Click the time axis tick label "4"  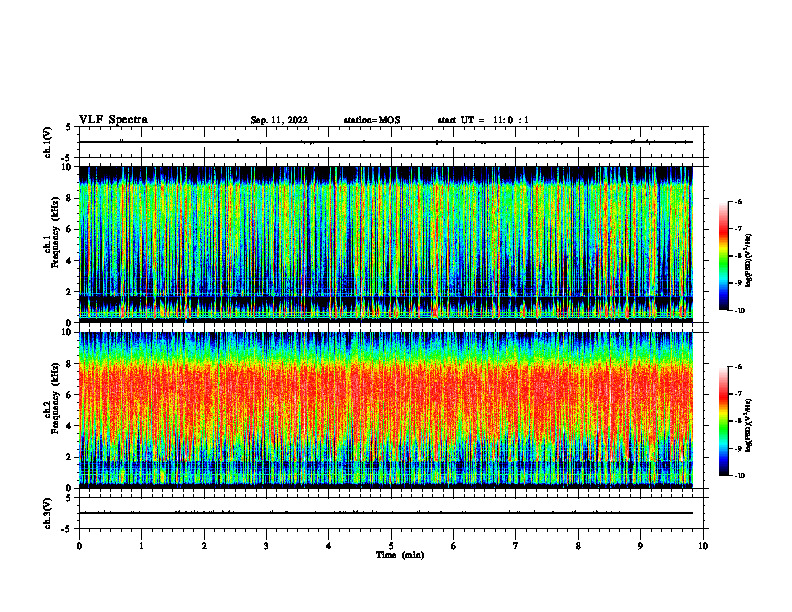(x=329, y=546)
